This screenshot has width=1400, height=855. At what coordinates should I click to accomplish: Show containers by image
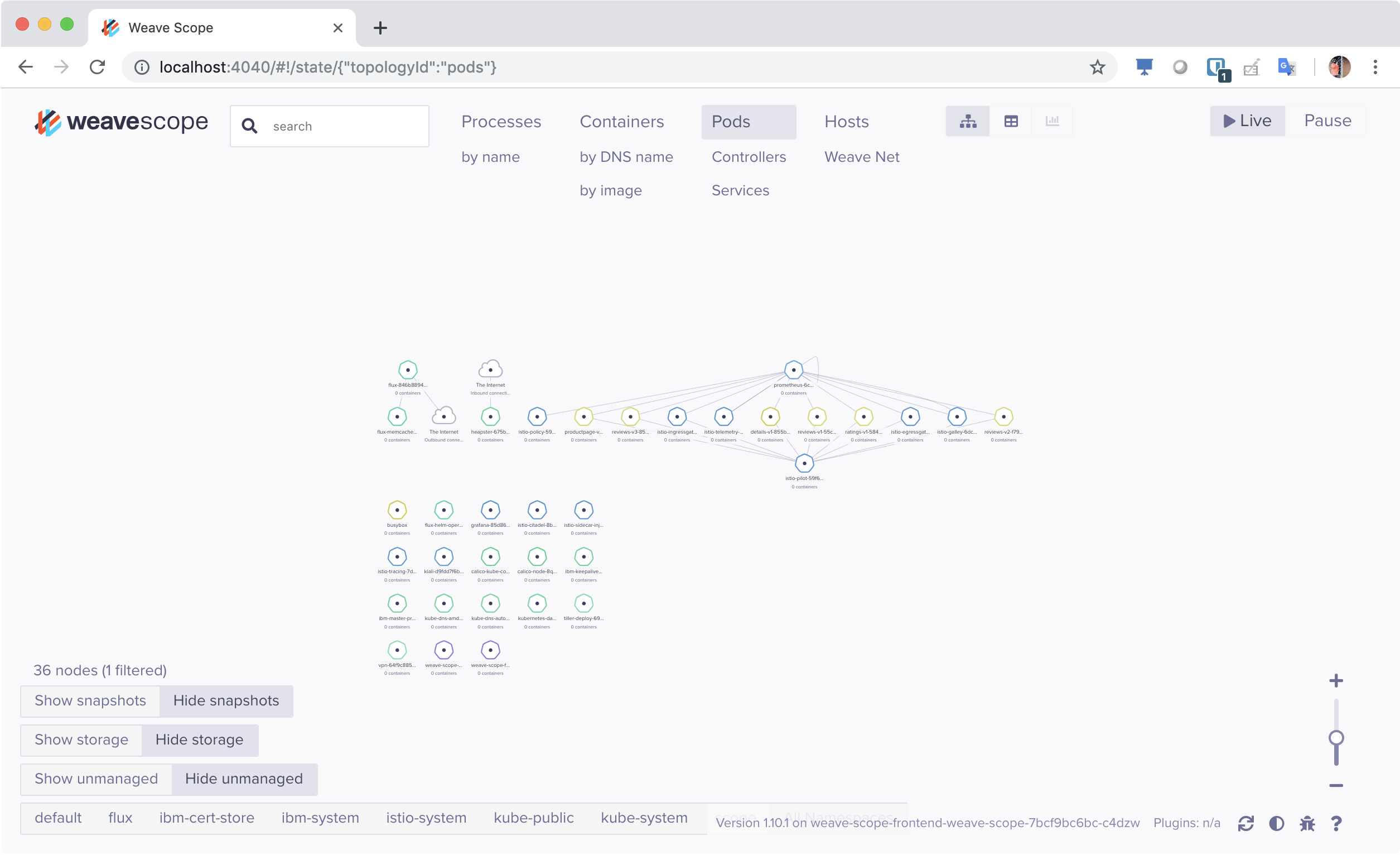point(611,190)
